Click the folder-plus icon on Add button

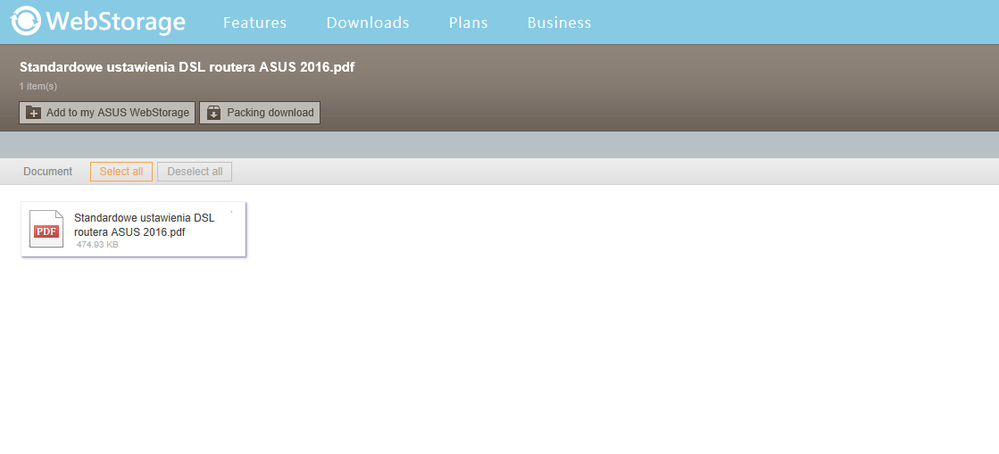(x=33, y=113)
